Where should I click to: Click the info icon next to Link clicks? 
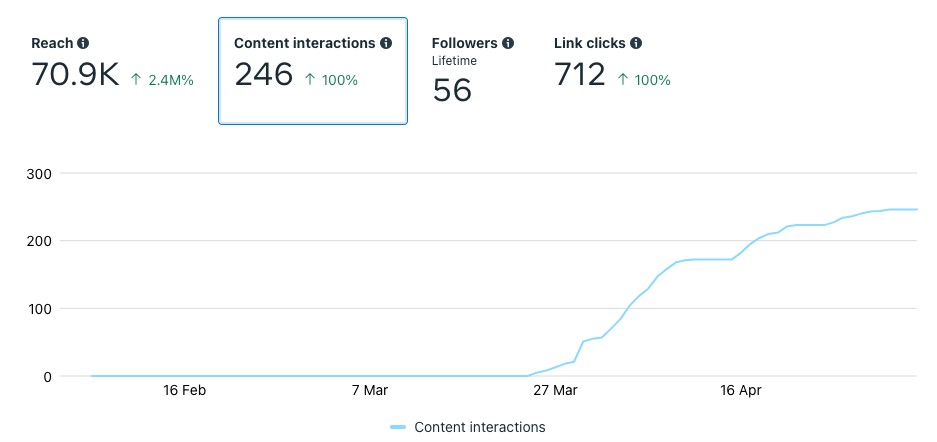tap(636, 44)
